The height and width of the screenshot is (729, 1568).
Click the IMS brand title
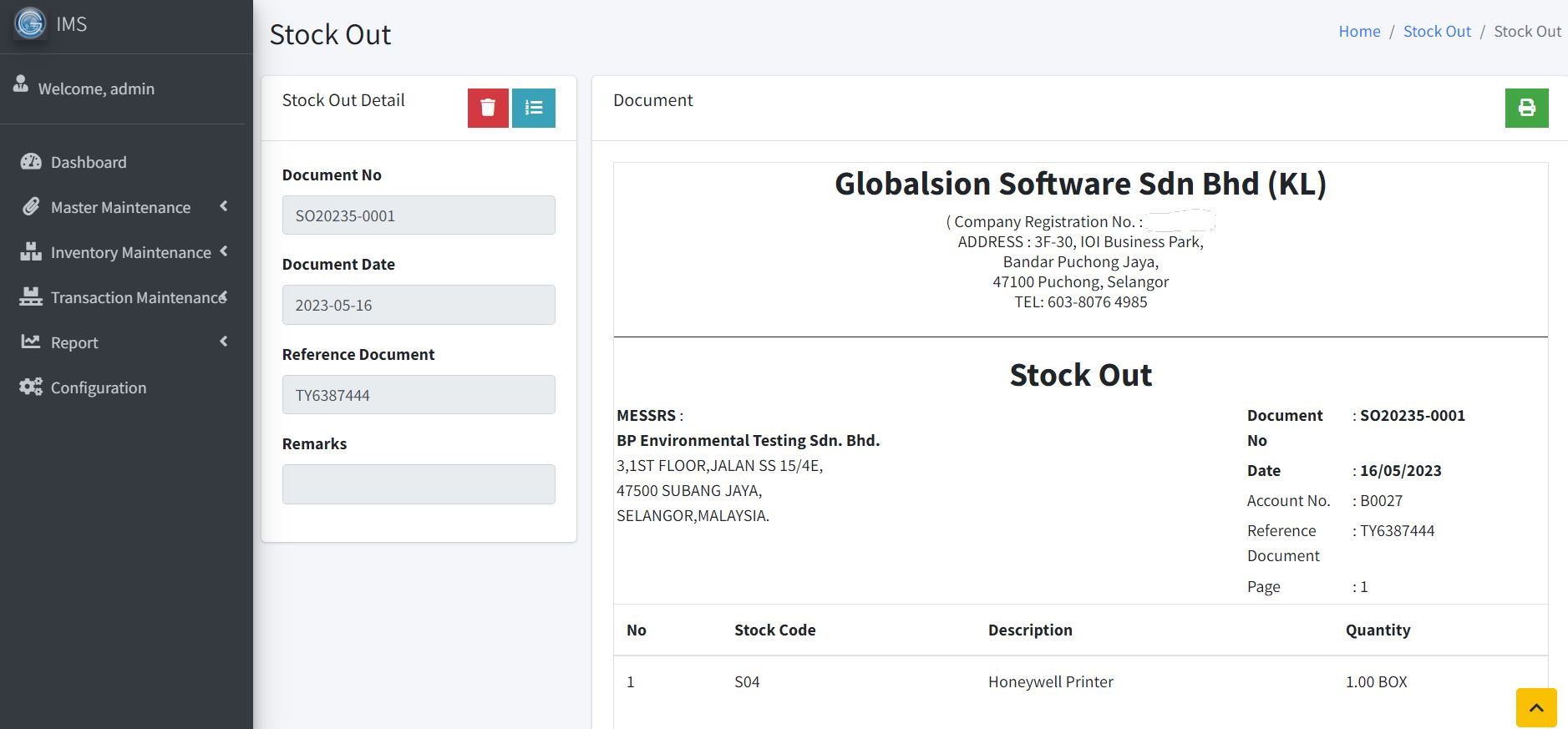point(72,24)
